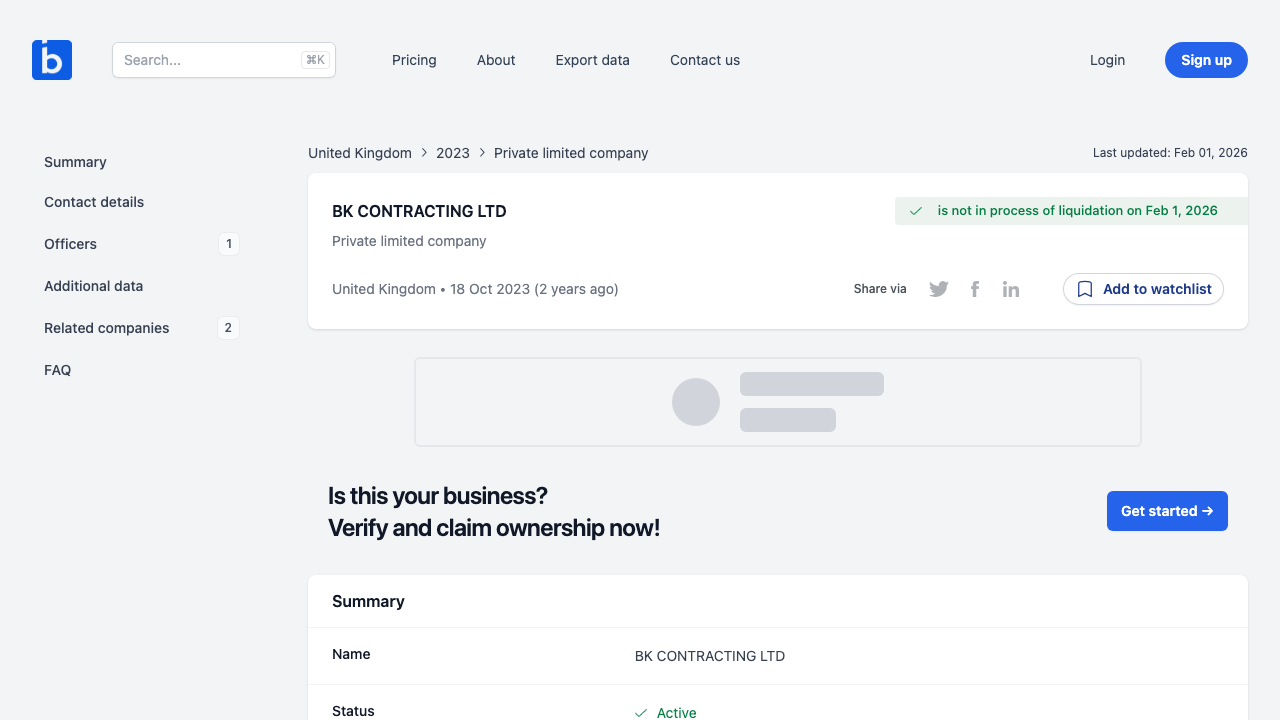The height and width of the screenshot is (720, 1280).
Task: Click Get started button
Action: click(x=1167, y=511)
